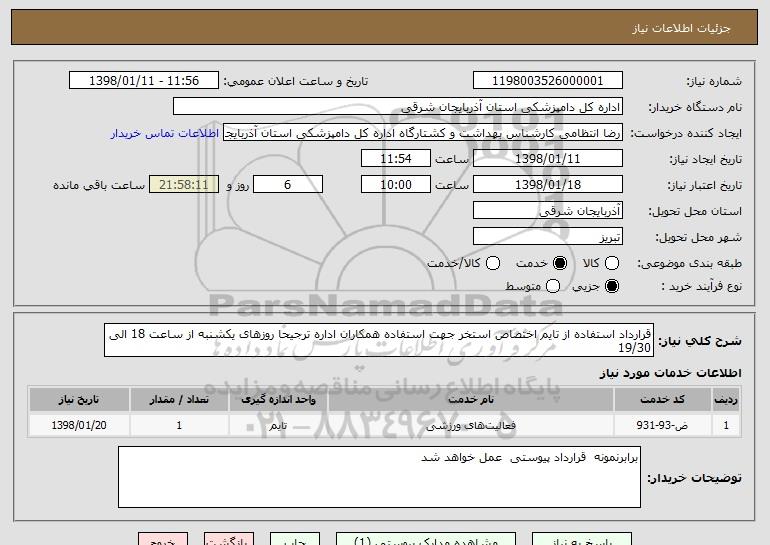Click the need date cell 1398/01/20
Image resolution: width=770 pixels, height=545 pixels.
coord(79,425)
